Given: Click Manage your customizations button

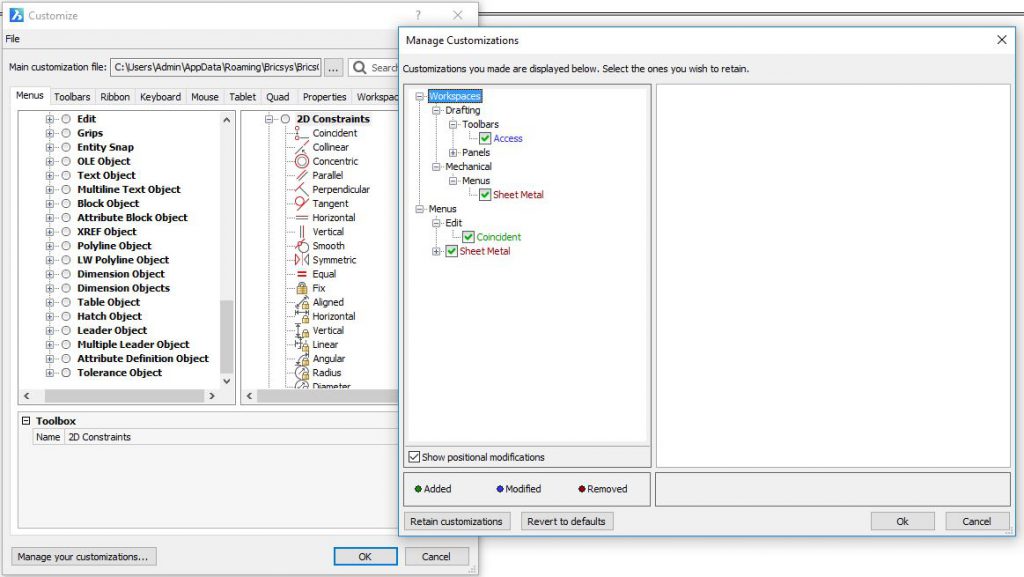Looking at the screenshot, I should pyautogui.click(x=83, y=557).
